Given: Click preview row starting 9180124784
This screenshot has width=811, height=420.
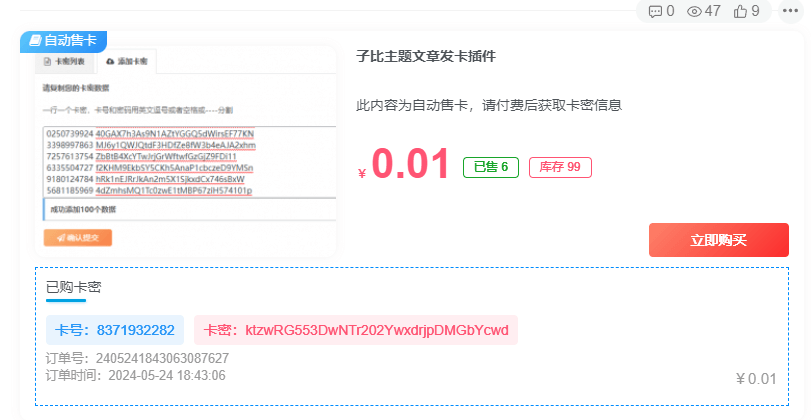Looking at the screenshot, I should 145,179.
